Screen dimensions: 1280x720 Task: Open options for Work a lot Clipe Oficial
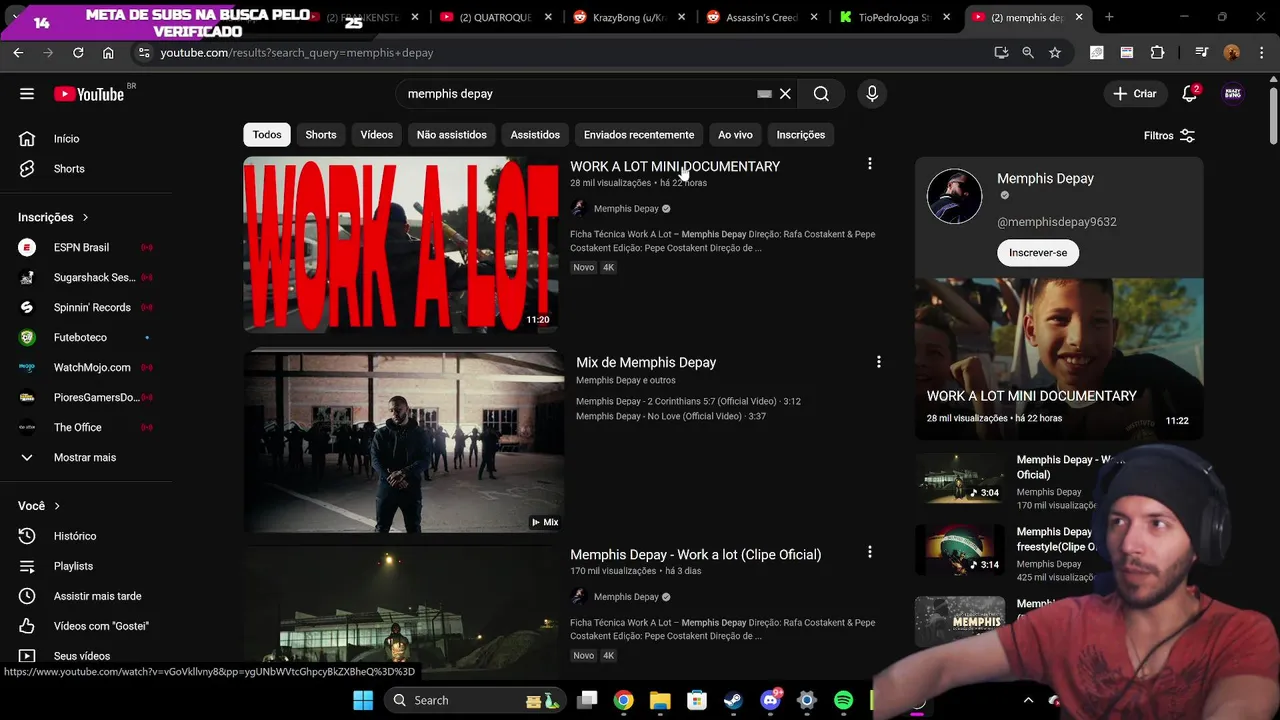pyautogui.click(x=869, y=552)
